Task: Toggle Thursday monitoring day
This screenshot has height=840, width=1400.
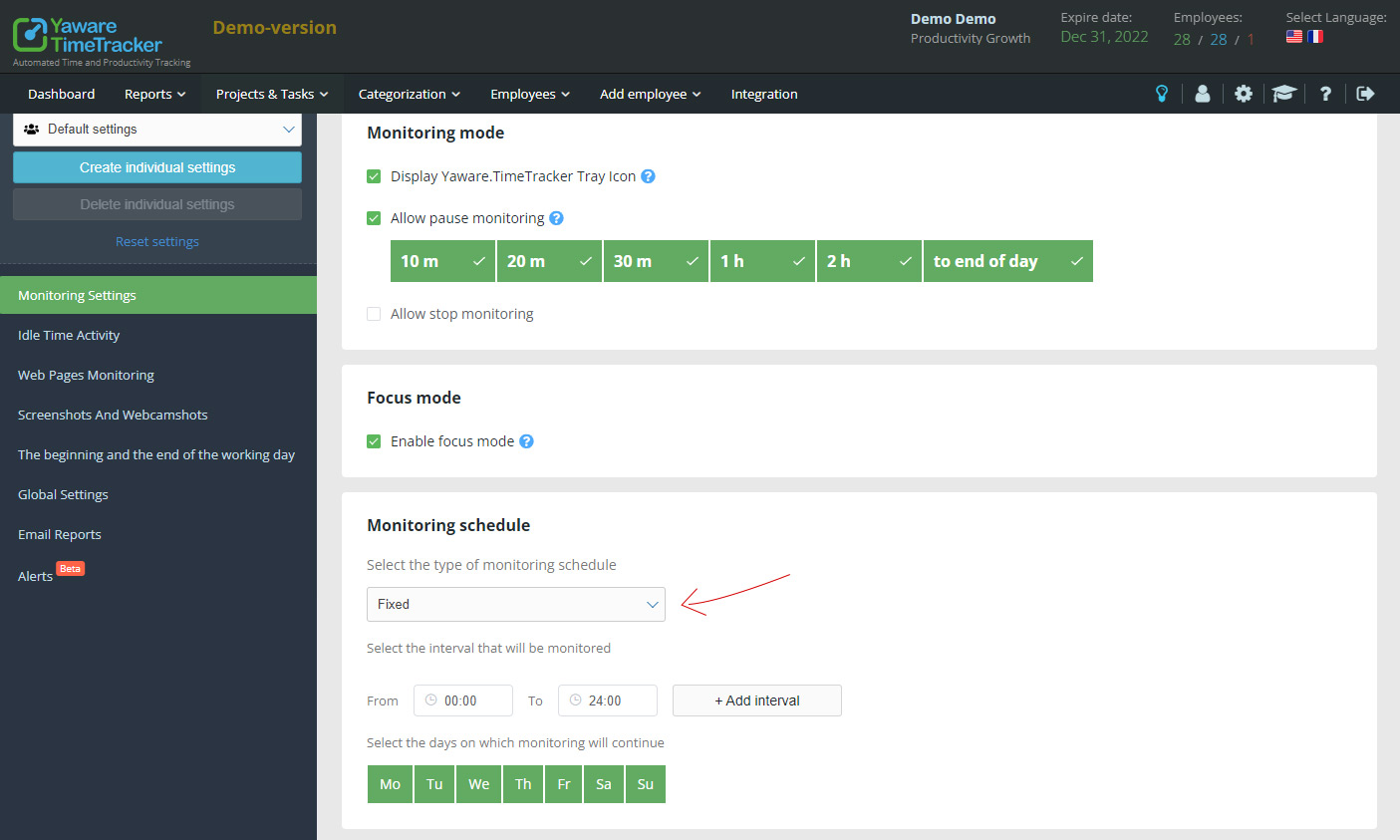Action: [523, 784]
